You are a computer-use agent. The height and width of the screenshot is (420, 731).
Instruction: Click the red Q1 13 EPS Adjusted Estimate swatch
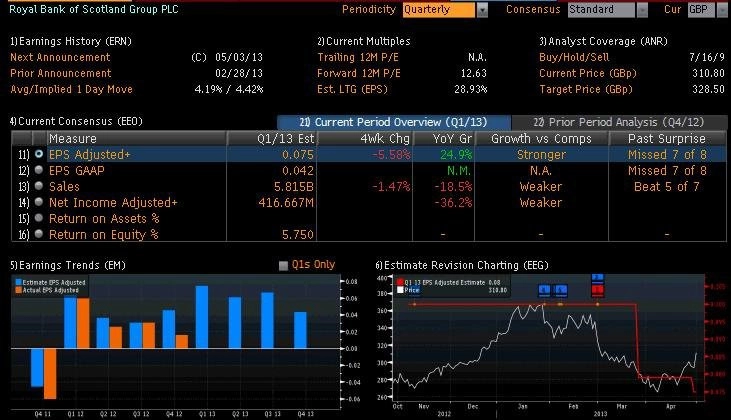point(400,282)
